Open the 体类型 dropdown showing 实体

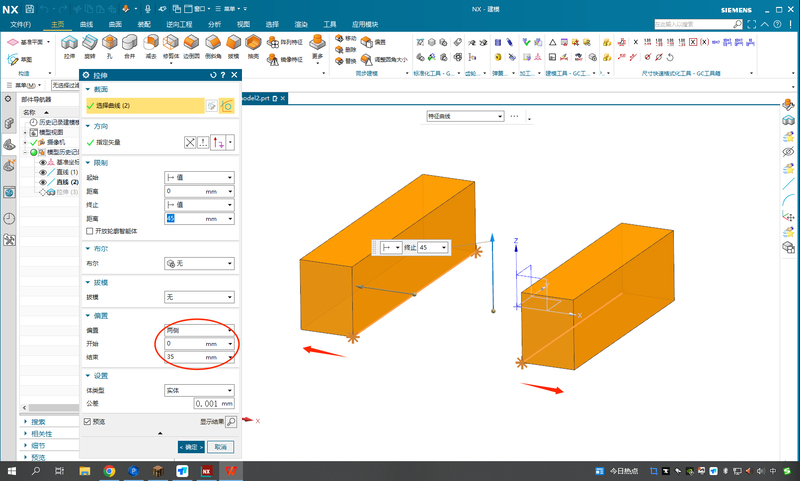point(198,390)
